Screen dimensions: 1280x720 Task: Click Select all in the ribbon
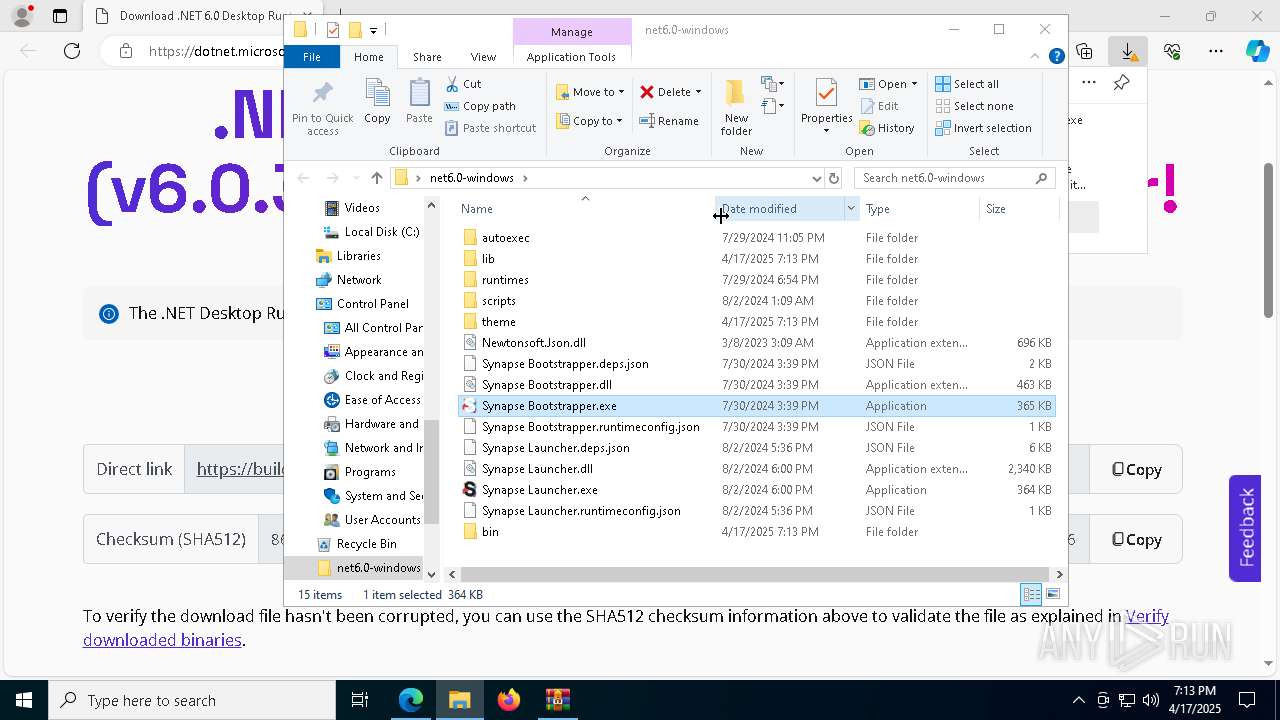tap(967, 84)
